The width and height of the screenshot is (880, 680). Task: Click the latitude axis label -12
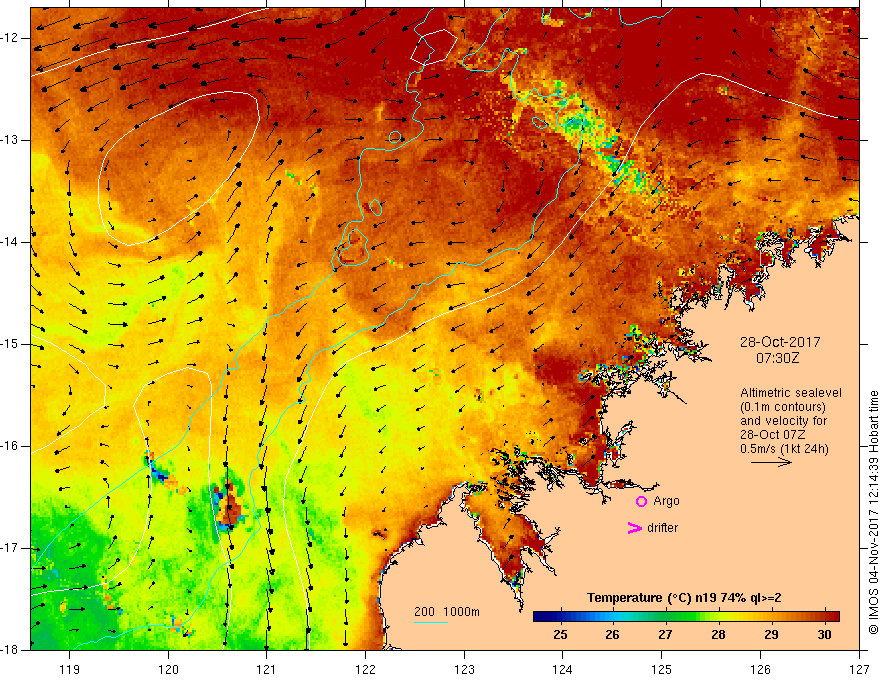11,38
